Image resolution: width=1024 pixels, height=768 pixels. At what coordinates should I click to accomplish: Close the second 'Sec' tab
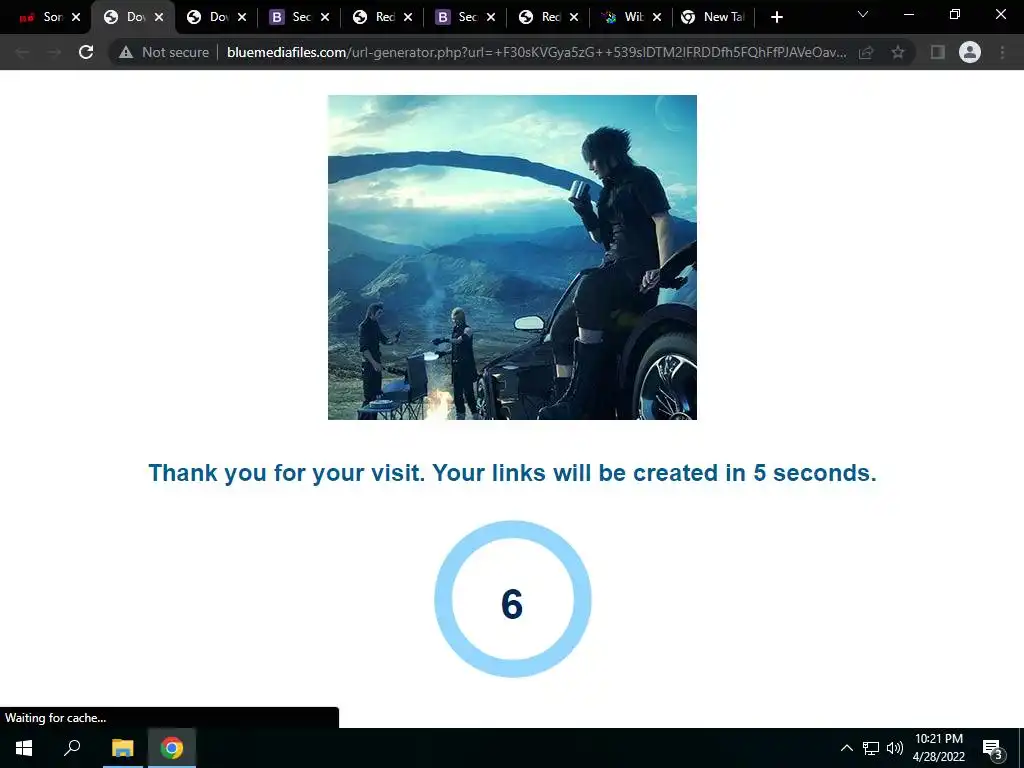point(490,18)
